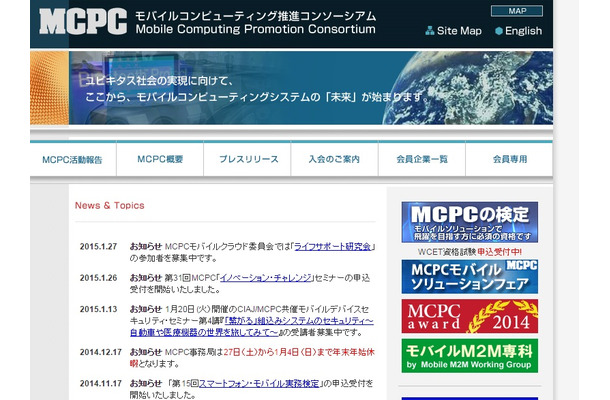This screenshot has width=610, height=400.
Task: Open the プレスリリース menu tab
Action: 247,159
